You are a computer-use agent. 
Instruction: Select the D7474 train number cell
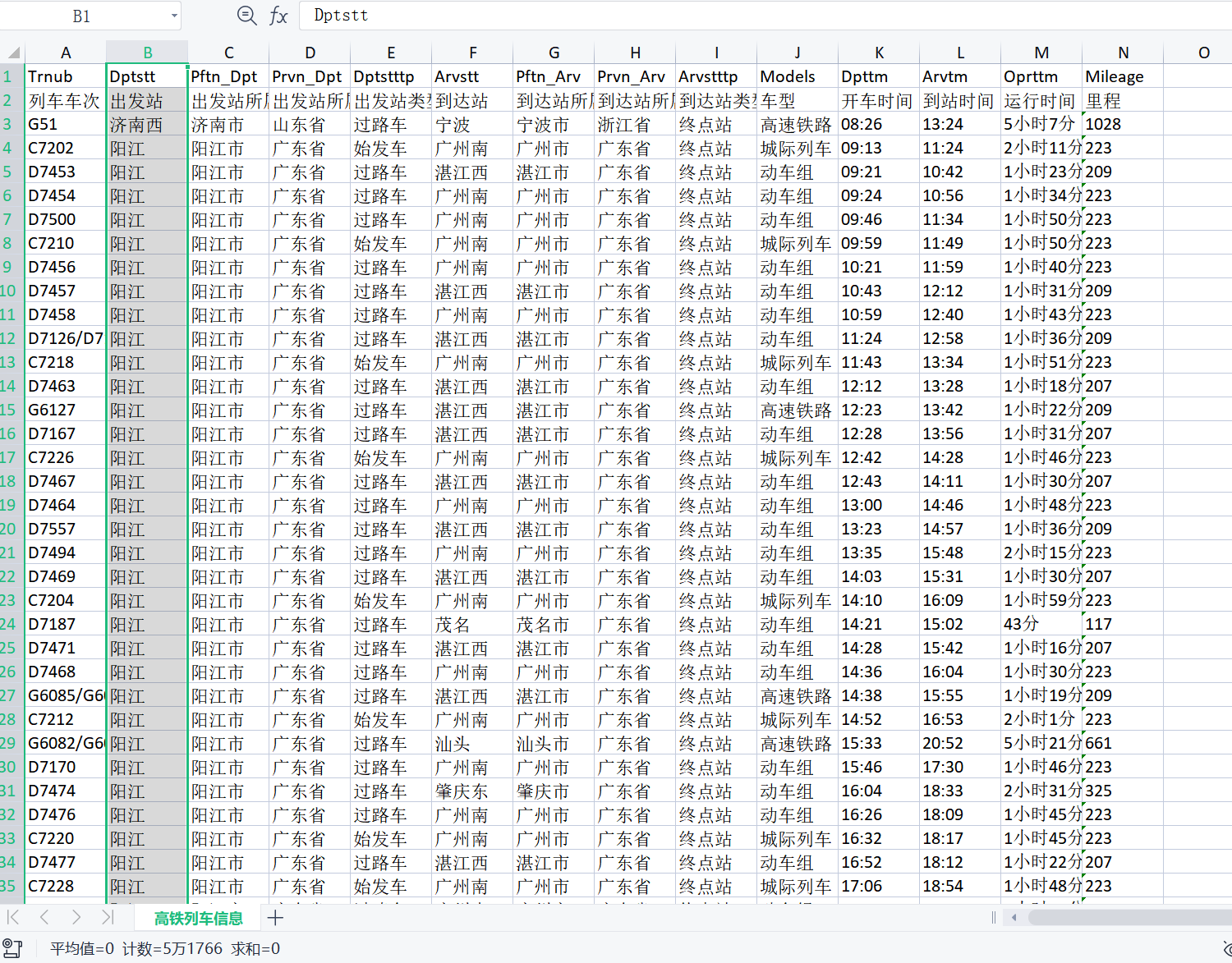coord(66,791)
